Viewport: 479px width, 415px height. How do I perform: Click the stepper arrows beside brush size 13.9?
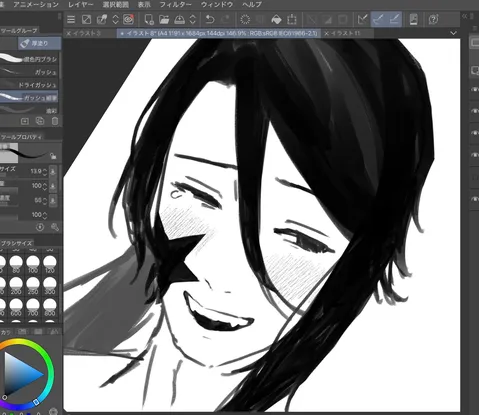[x=45, y=171]
